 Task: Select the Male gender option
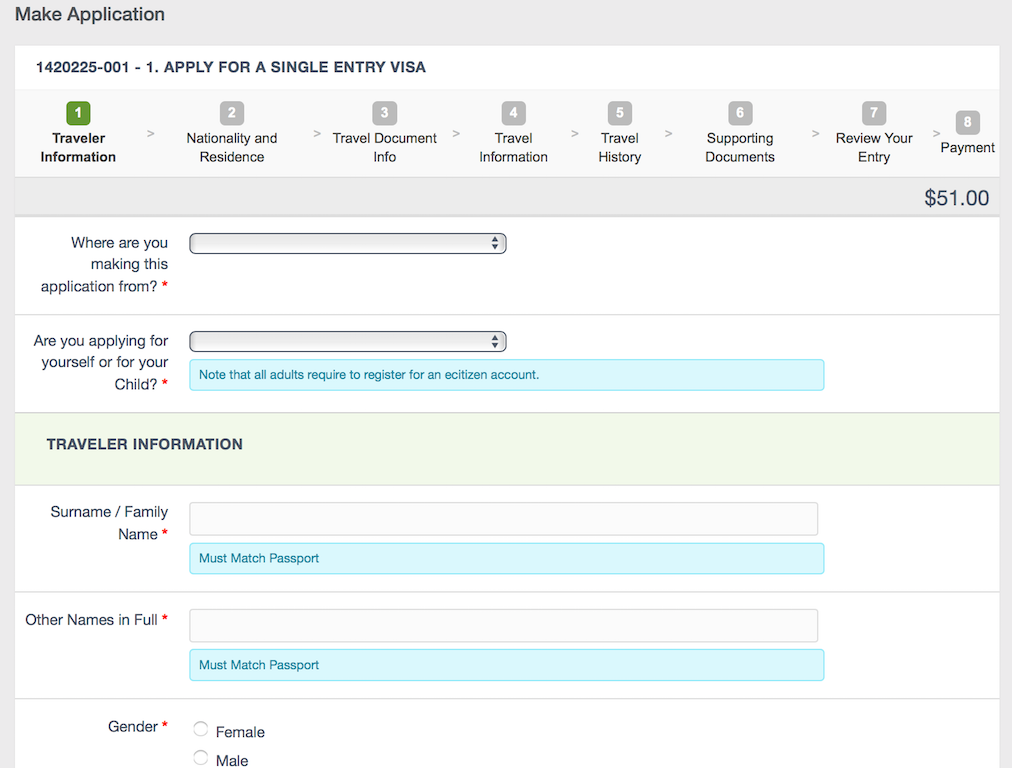(201, 758)
